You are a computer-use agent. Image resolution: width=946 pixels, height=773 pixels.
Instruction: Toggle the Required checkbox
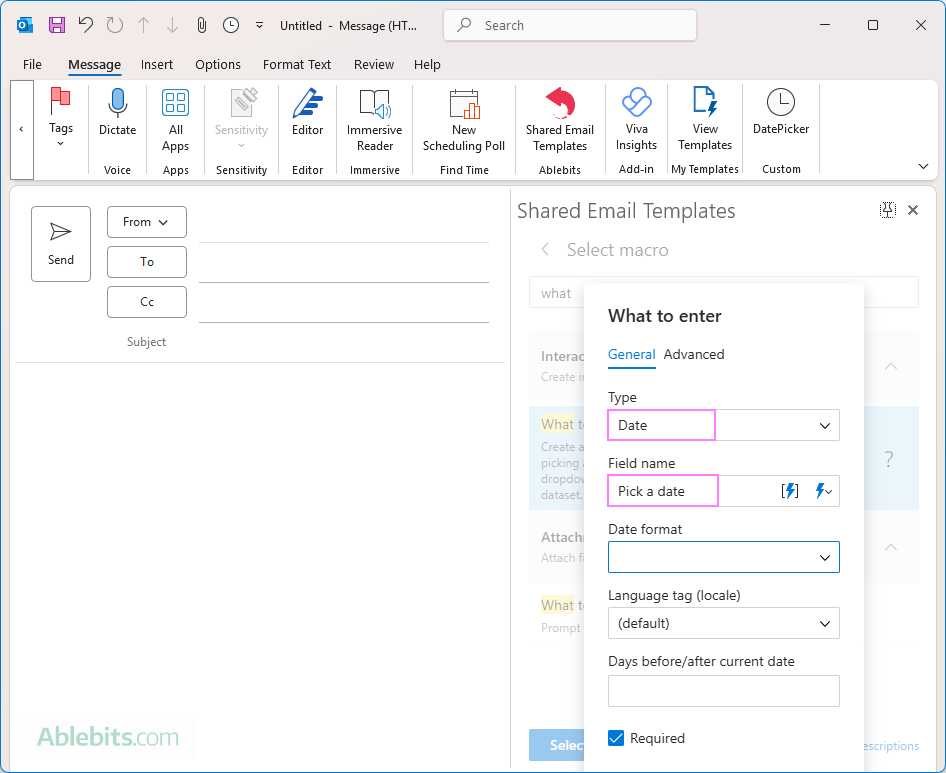pos(616,738)
